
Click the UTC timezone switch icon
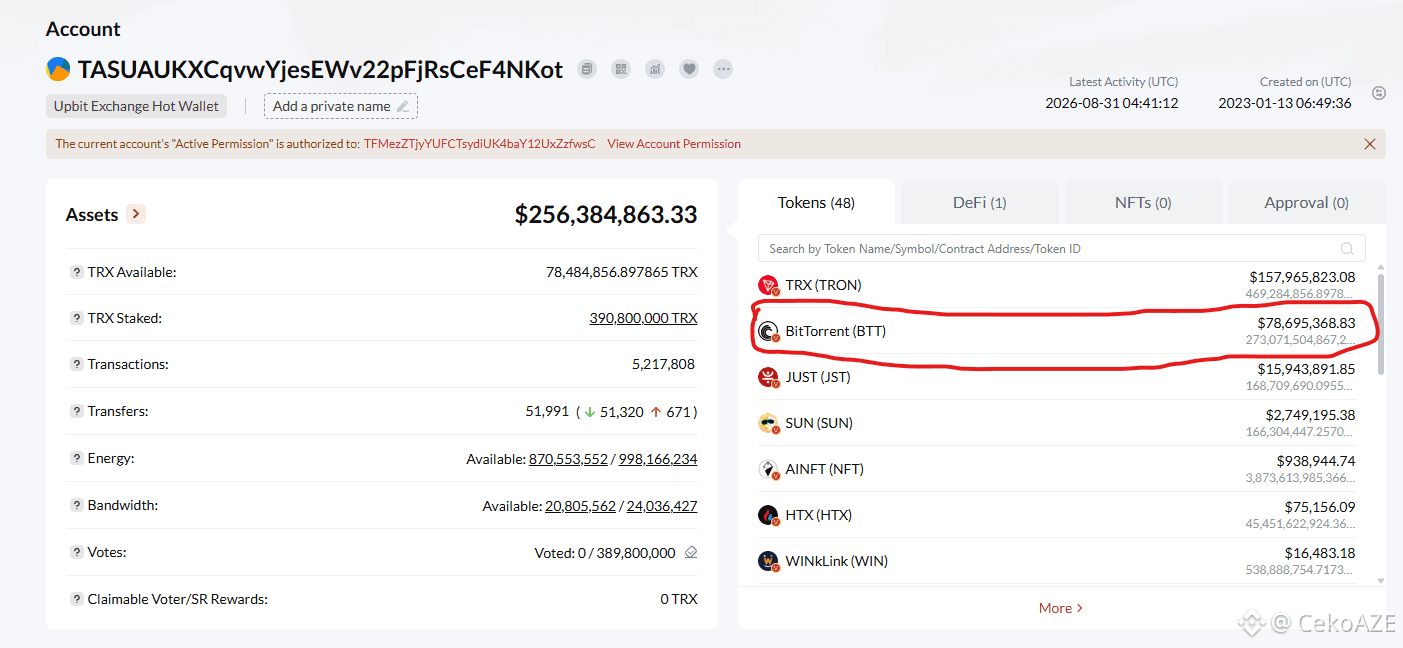tap(1379, 93)
